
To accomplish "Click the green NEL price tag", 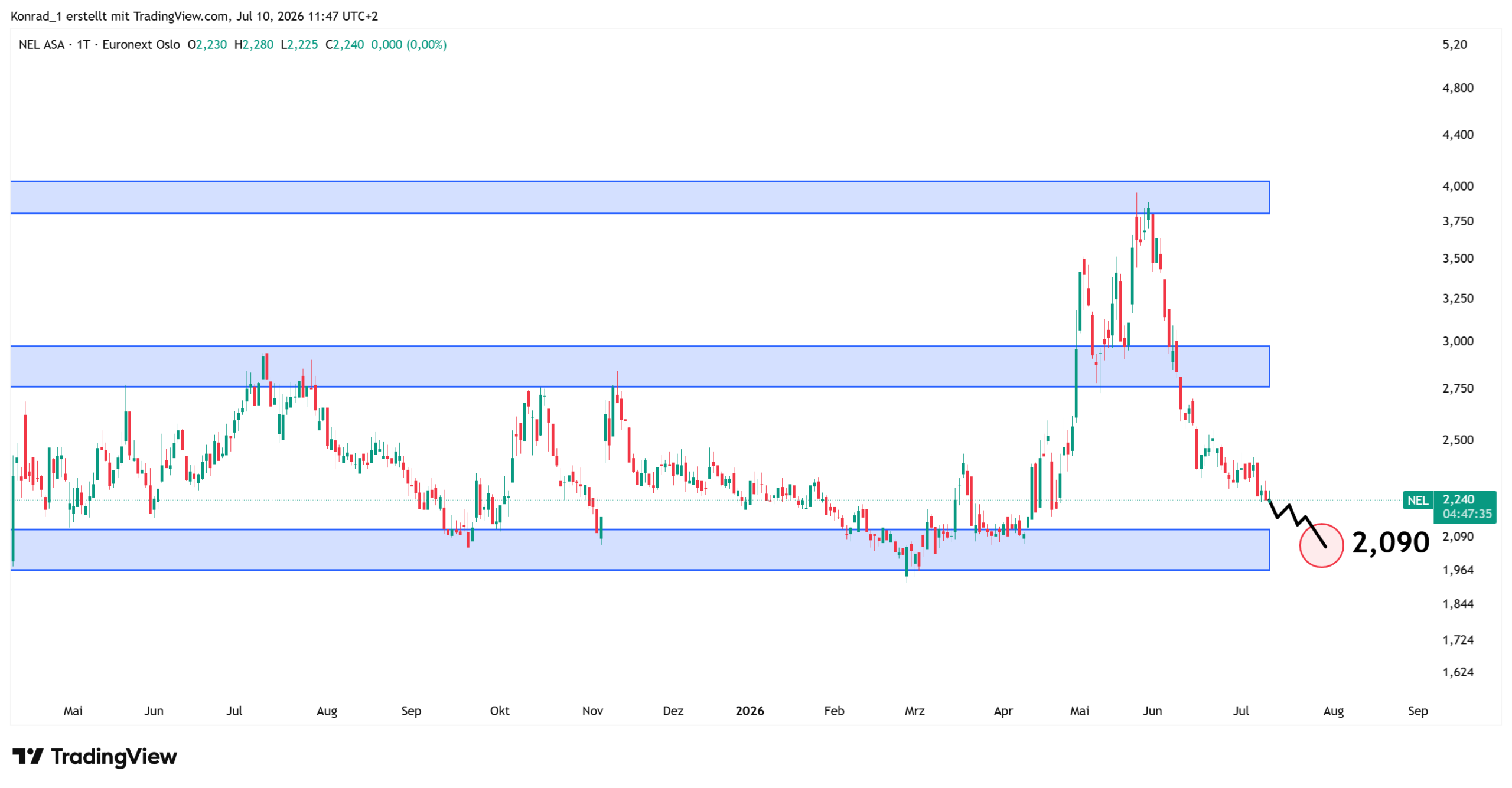I will click(x=1417, y=500).
